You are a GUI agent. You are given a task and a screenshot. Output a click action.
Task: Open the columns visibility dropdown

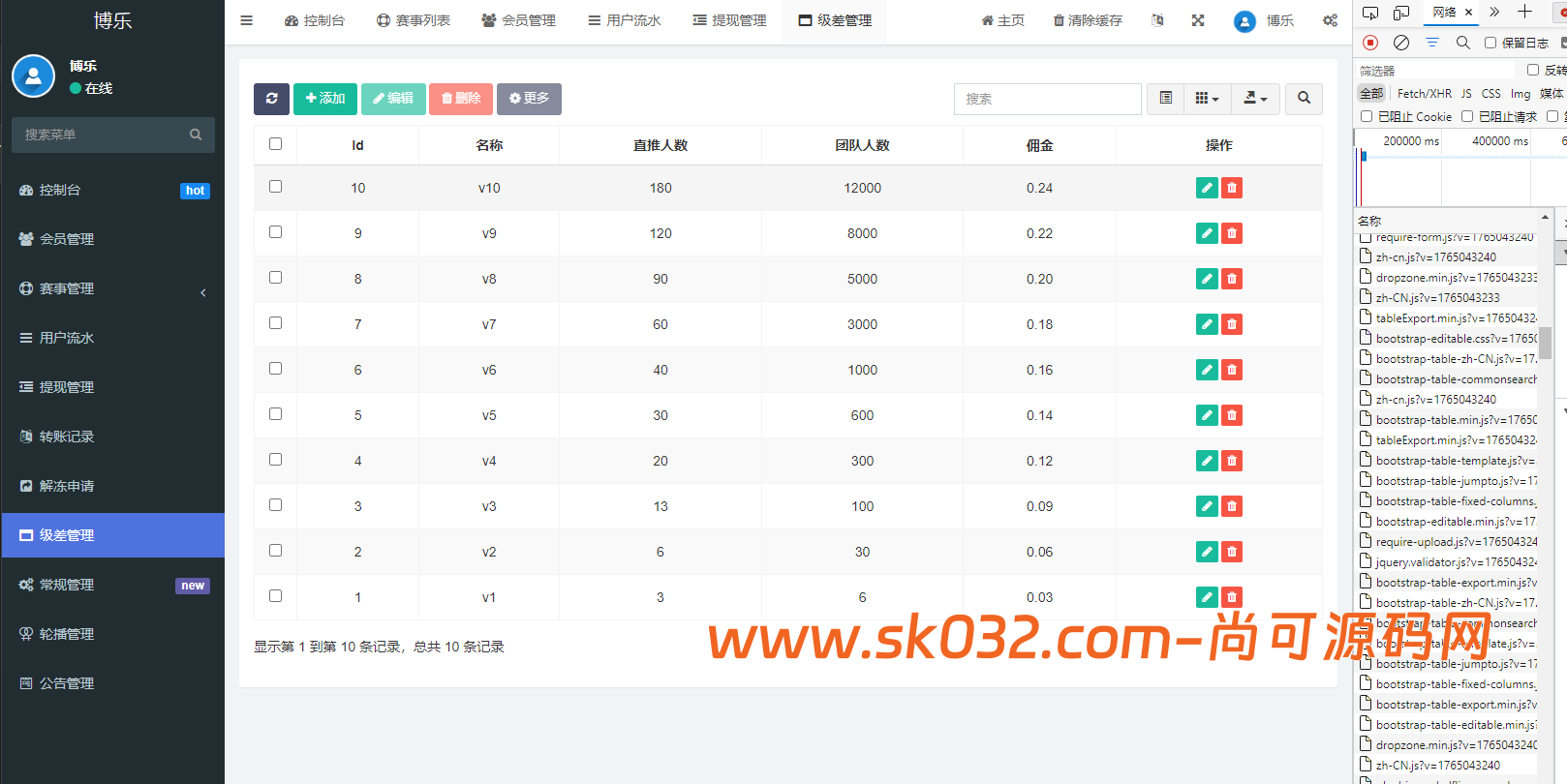click(x=1208, y=99)
